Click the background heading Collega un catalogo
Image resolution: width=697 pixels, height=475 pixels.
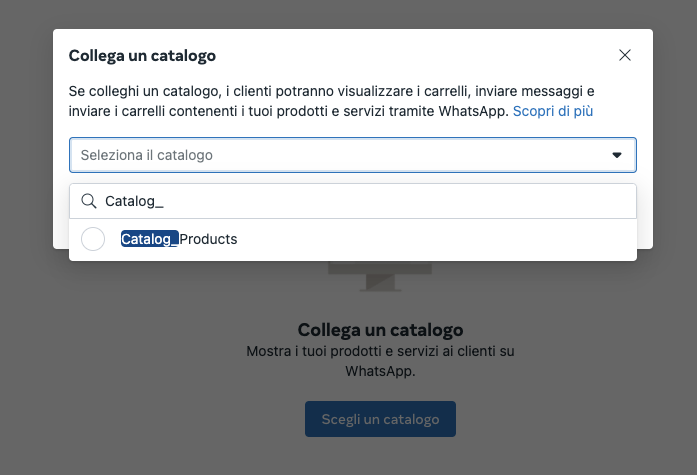click(x=380, y=330)
